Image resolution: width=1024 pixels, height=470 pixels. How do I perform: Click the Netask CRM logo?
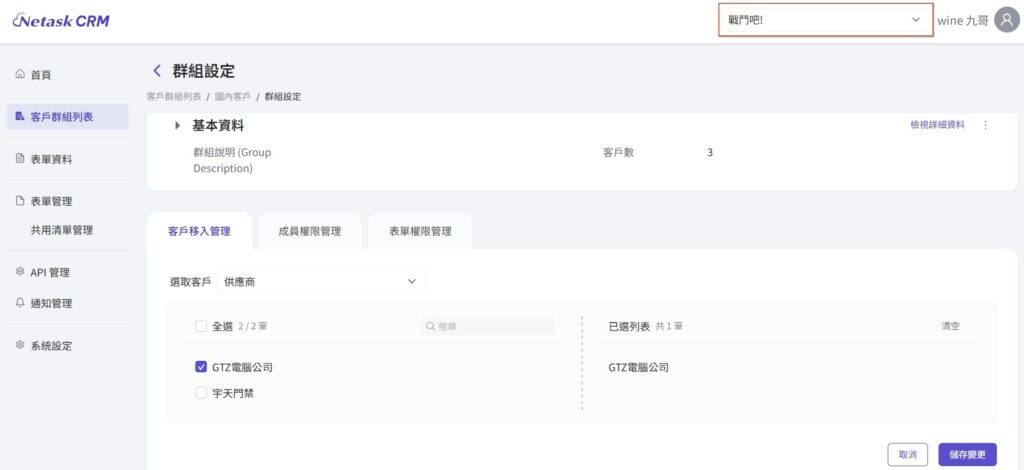[61, 20]
